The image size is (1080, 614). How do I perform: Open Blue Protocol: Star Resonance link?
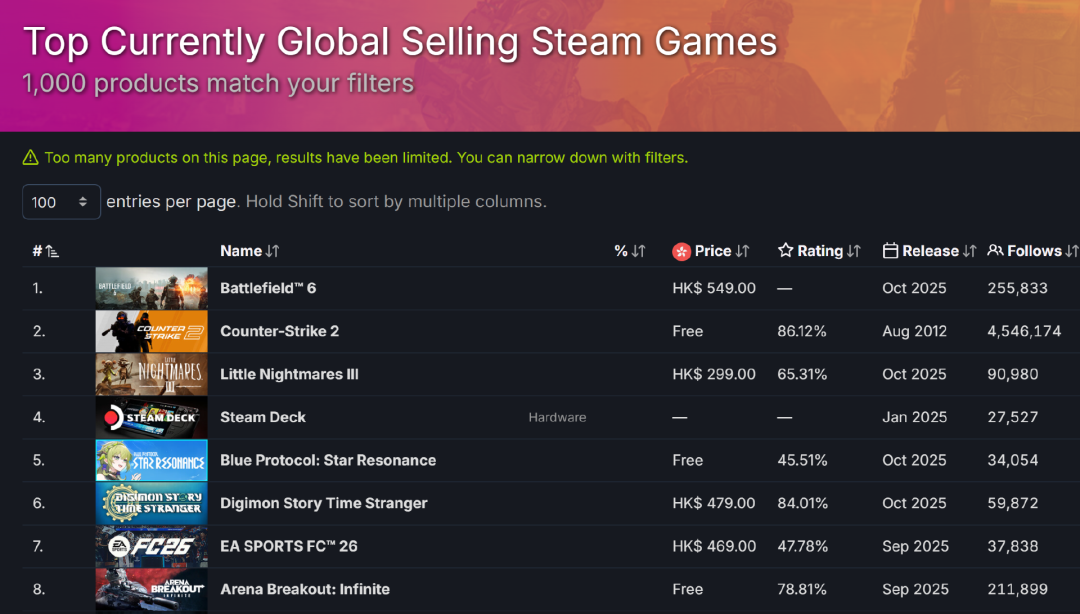328,460
